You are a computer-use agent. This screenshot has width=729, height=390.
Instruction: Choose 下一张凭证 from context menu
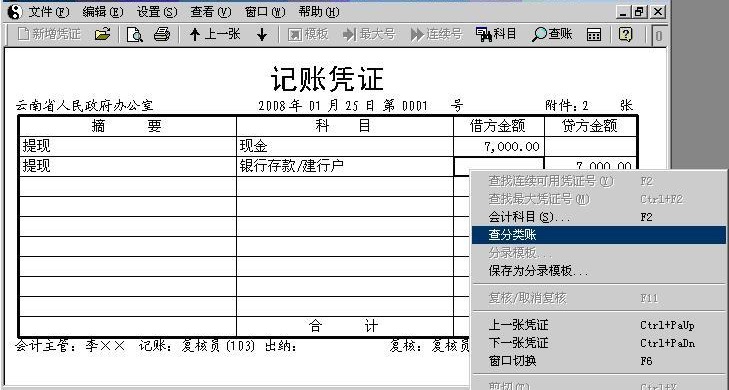click(x=599, y=343)
